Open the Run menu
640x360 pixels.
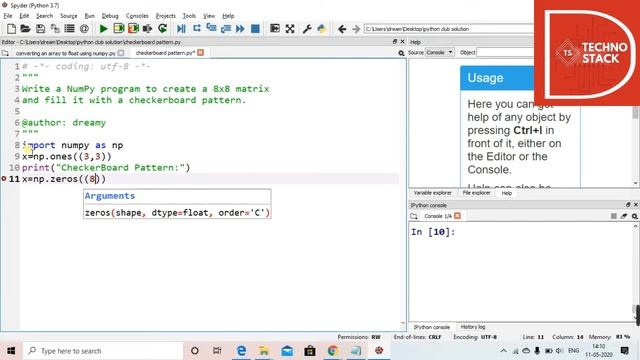pos(89,16)
